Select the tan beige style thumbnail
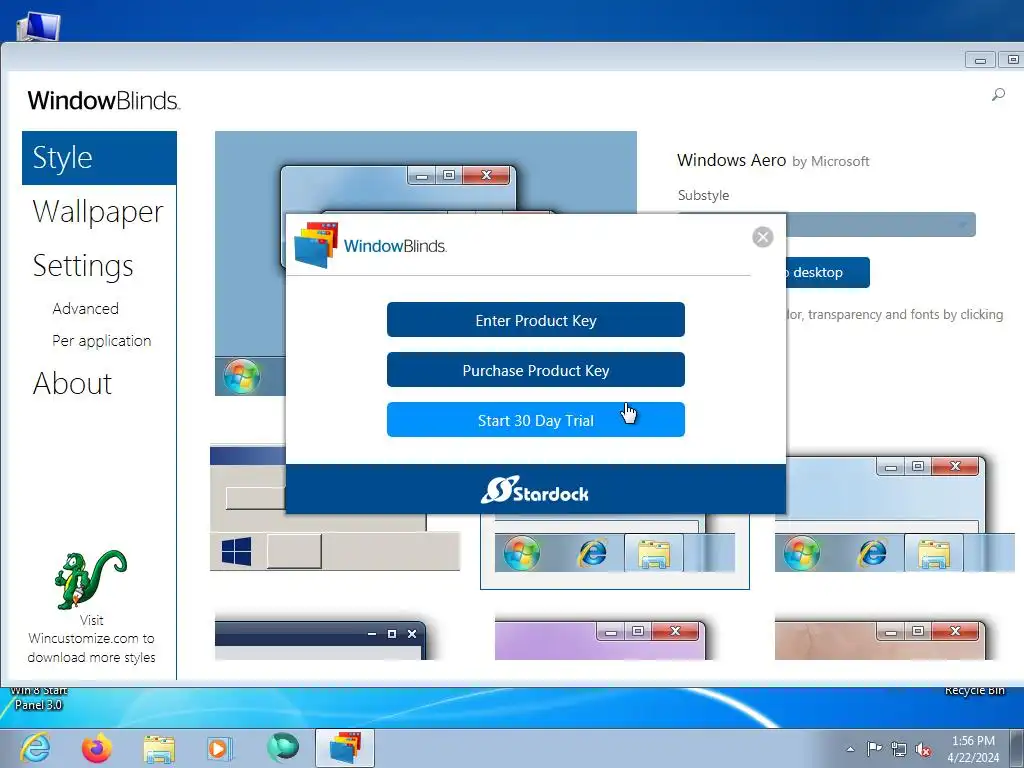The image size is (1024, 768). (x=880, y=640)
